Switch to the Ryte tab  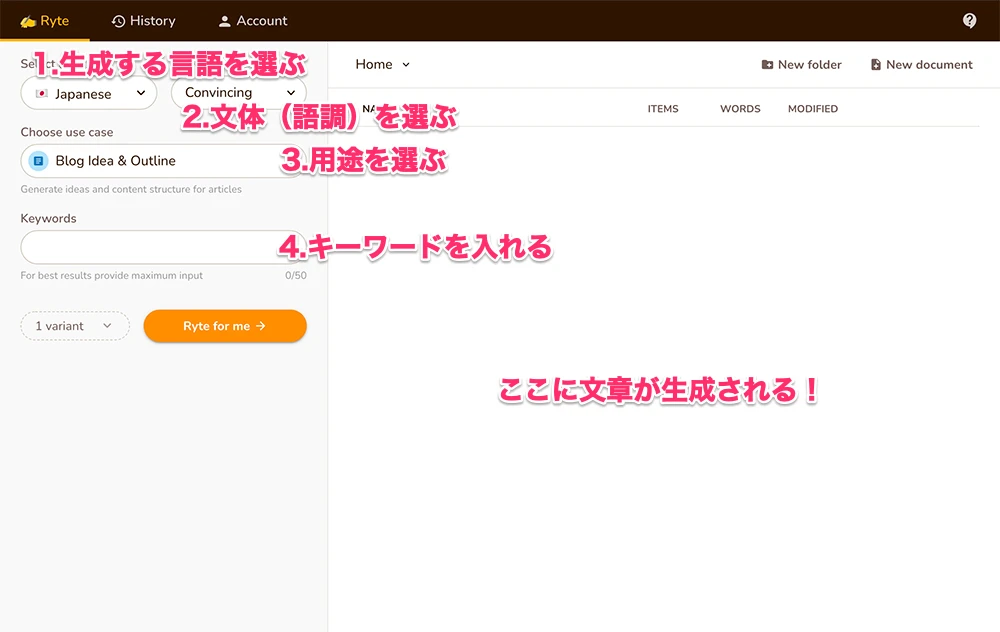(x=45, y=21)
